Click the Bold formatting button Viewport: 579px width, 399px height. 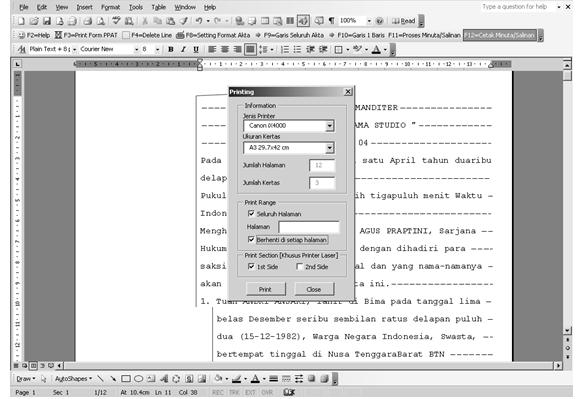[171, 49]
